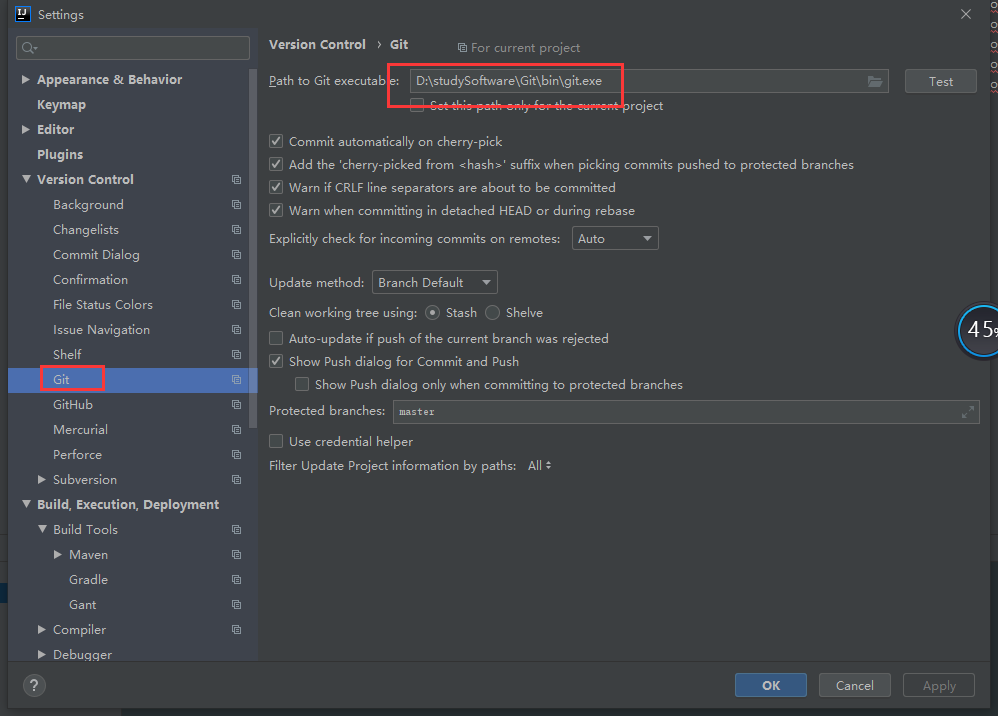
Task: Click the help question mark icon
Action: tap(34, 685)
